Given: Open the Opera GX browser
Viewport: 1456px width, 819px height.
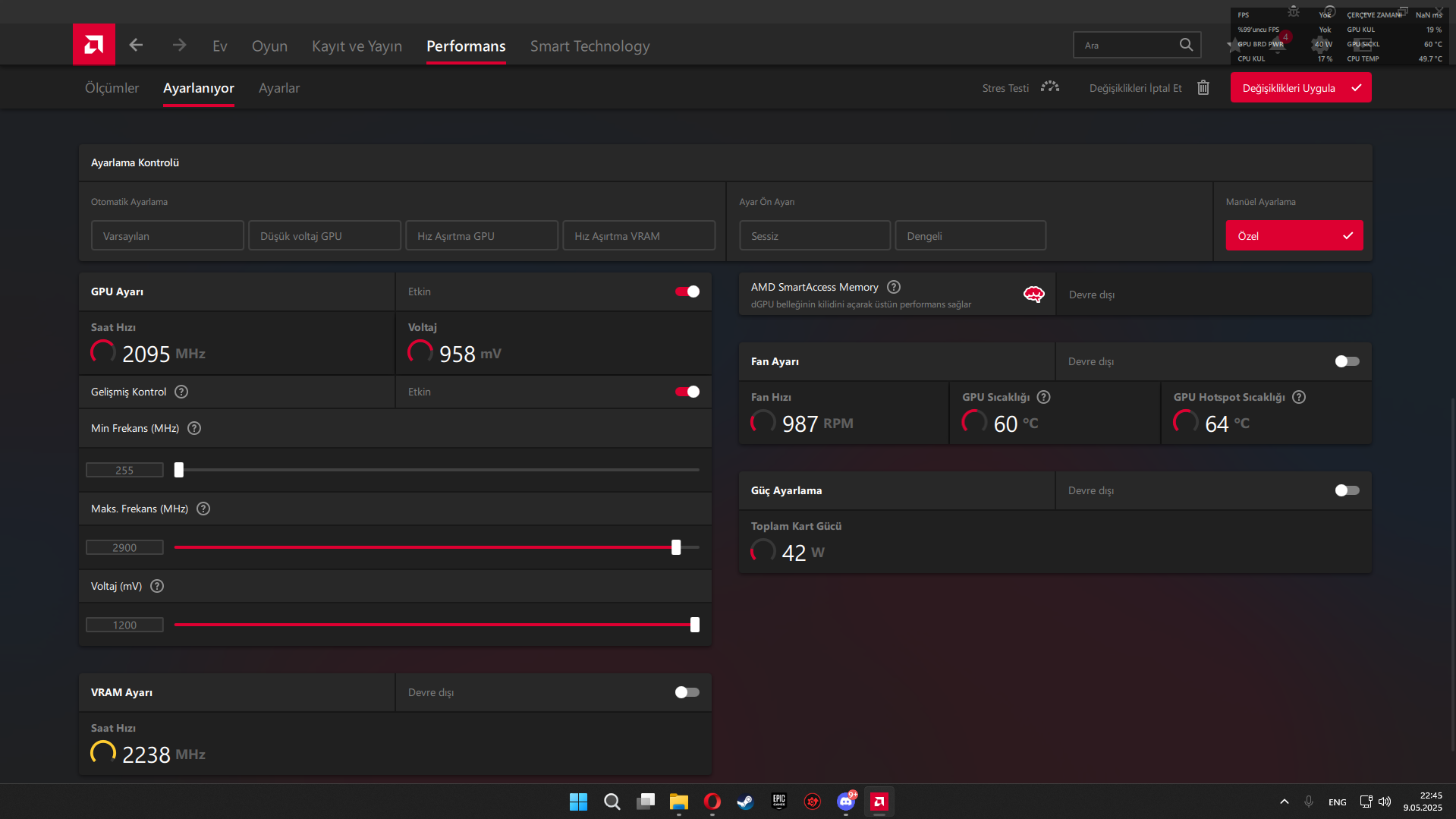Looking at the screenshot, I should click(712, 802).
